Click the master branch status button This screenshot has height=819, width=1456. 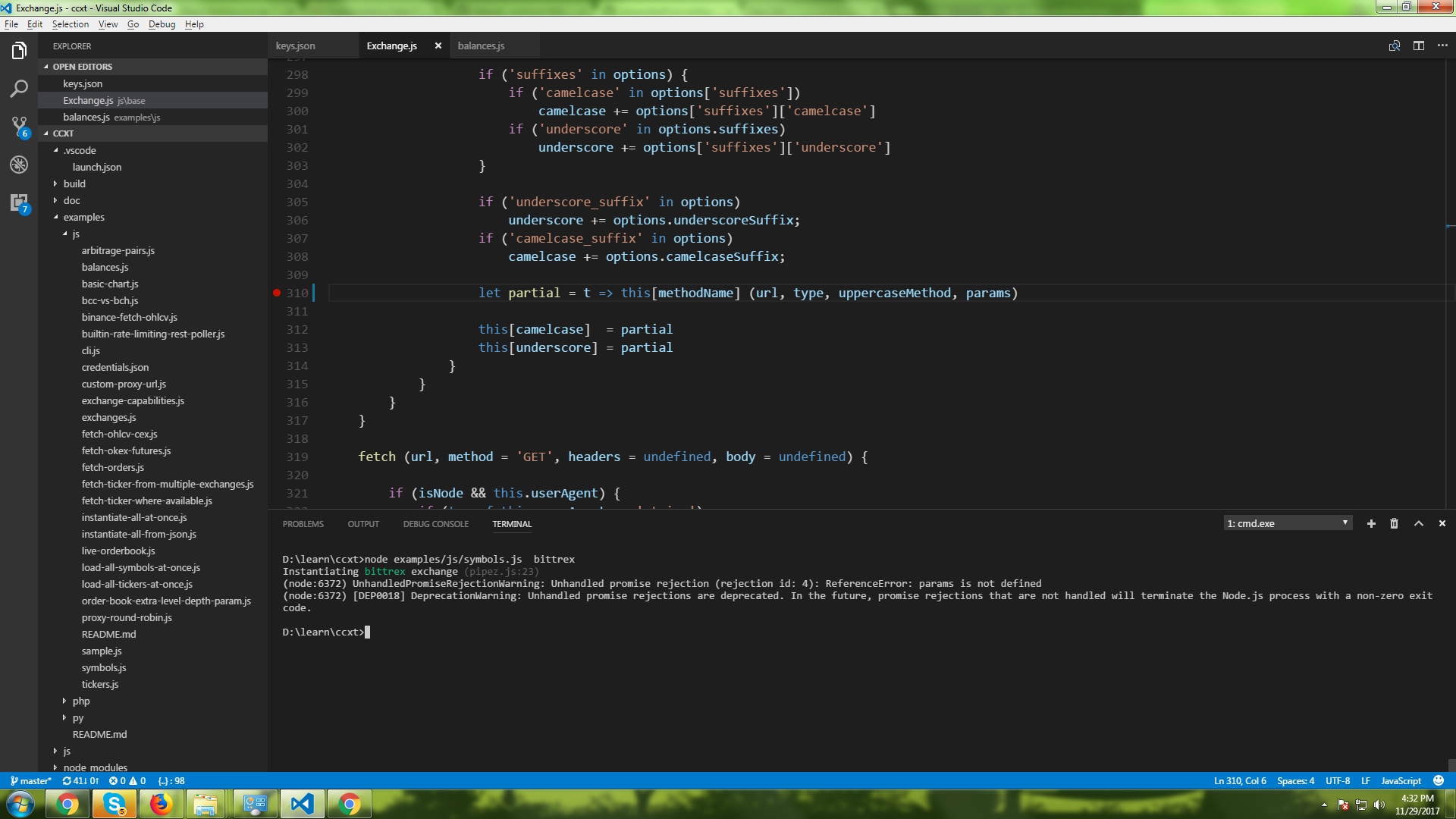[32, 780]
